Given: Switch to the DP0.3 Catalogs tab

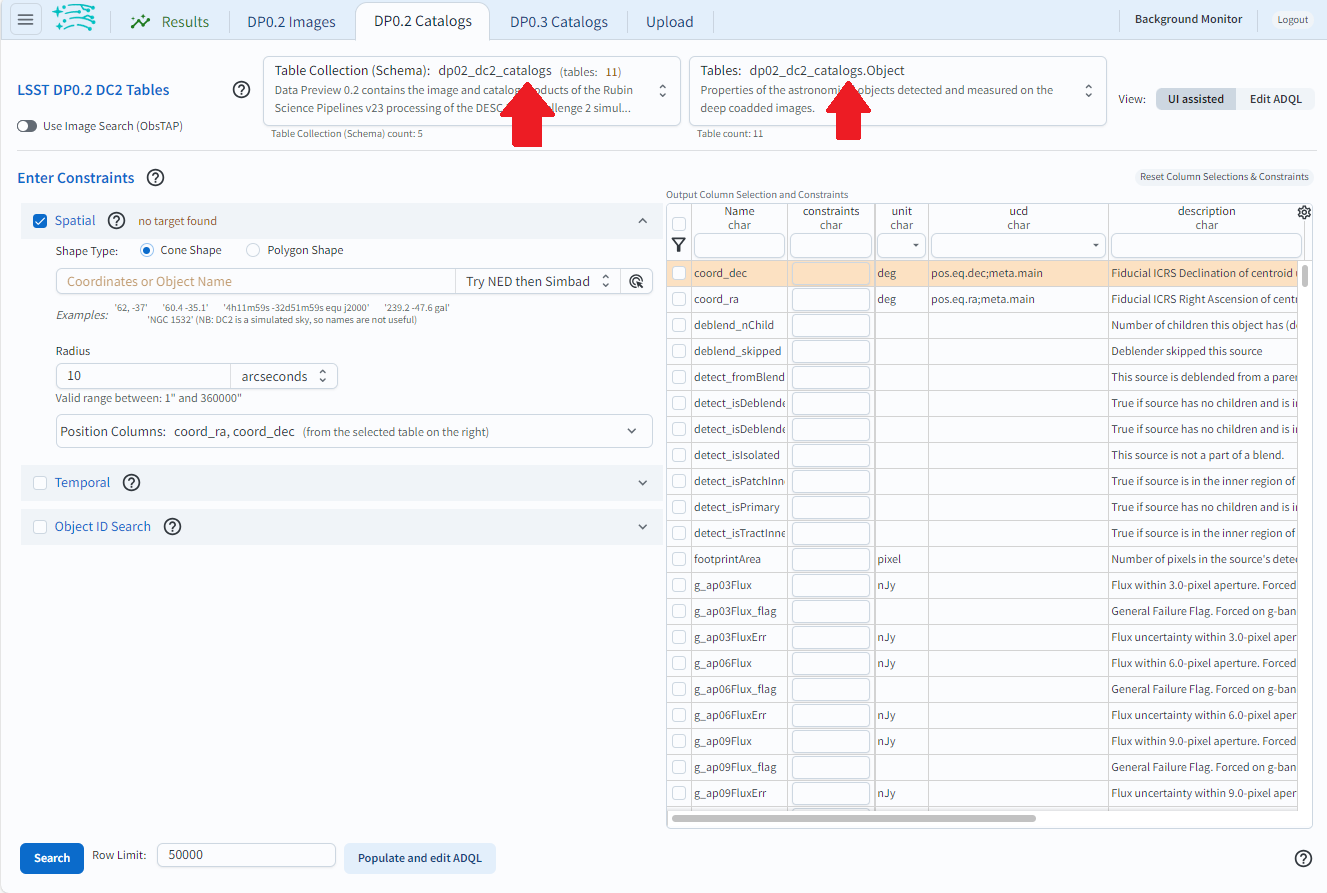Looking at the screenshot, I should pos(557,20).
